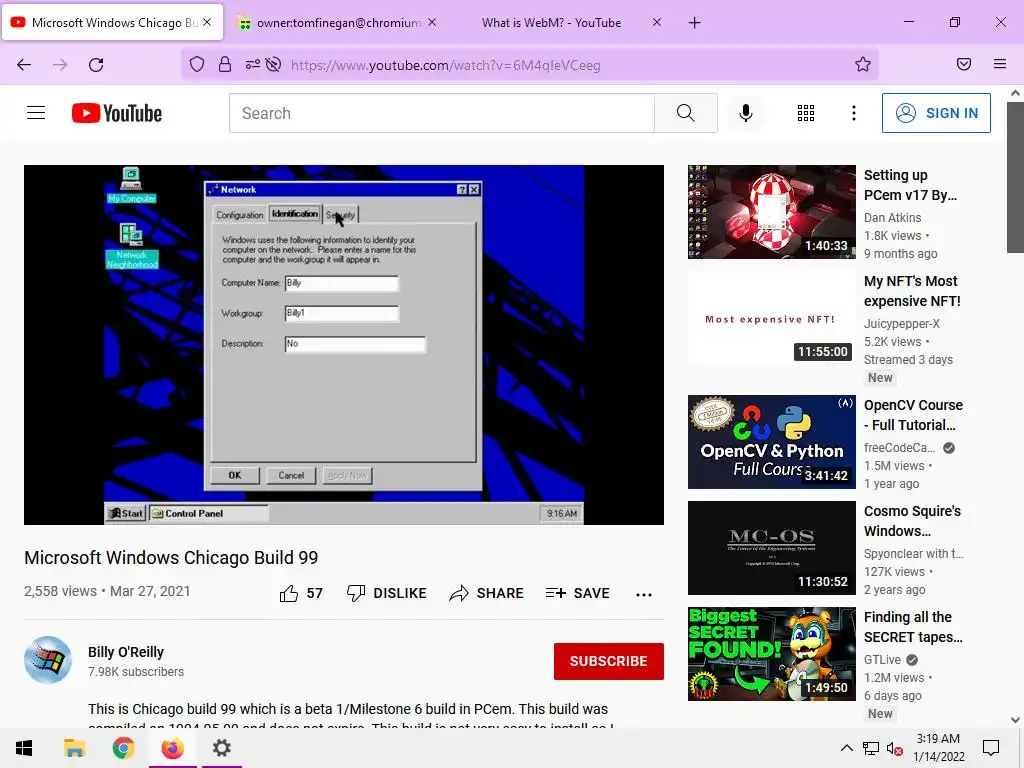Screen dimensions: 1024x768
Task: Go back with the browser back arrow
Action: pyautogui.click(x=24, y=65)
